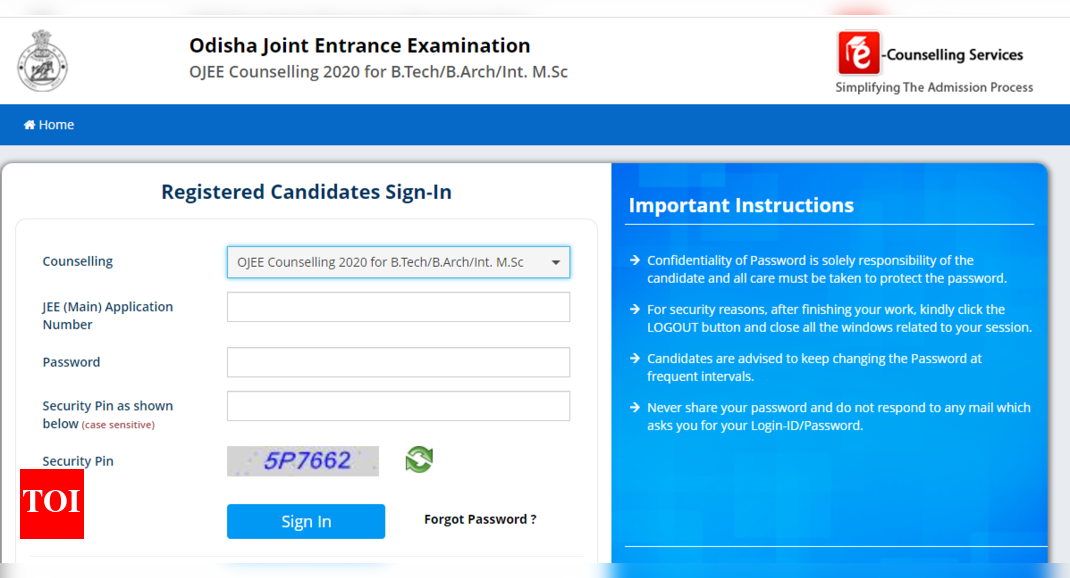Click the Odisha Joint Entrance Examination title
Image resolution: width=1070 pixels, height=578 pixels.
[360, 46]
